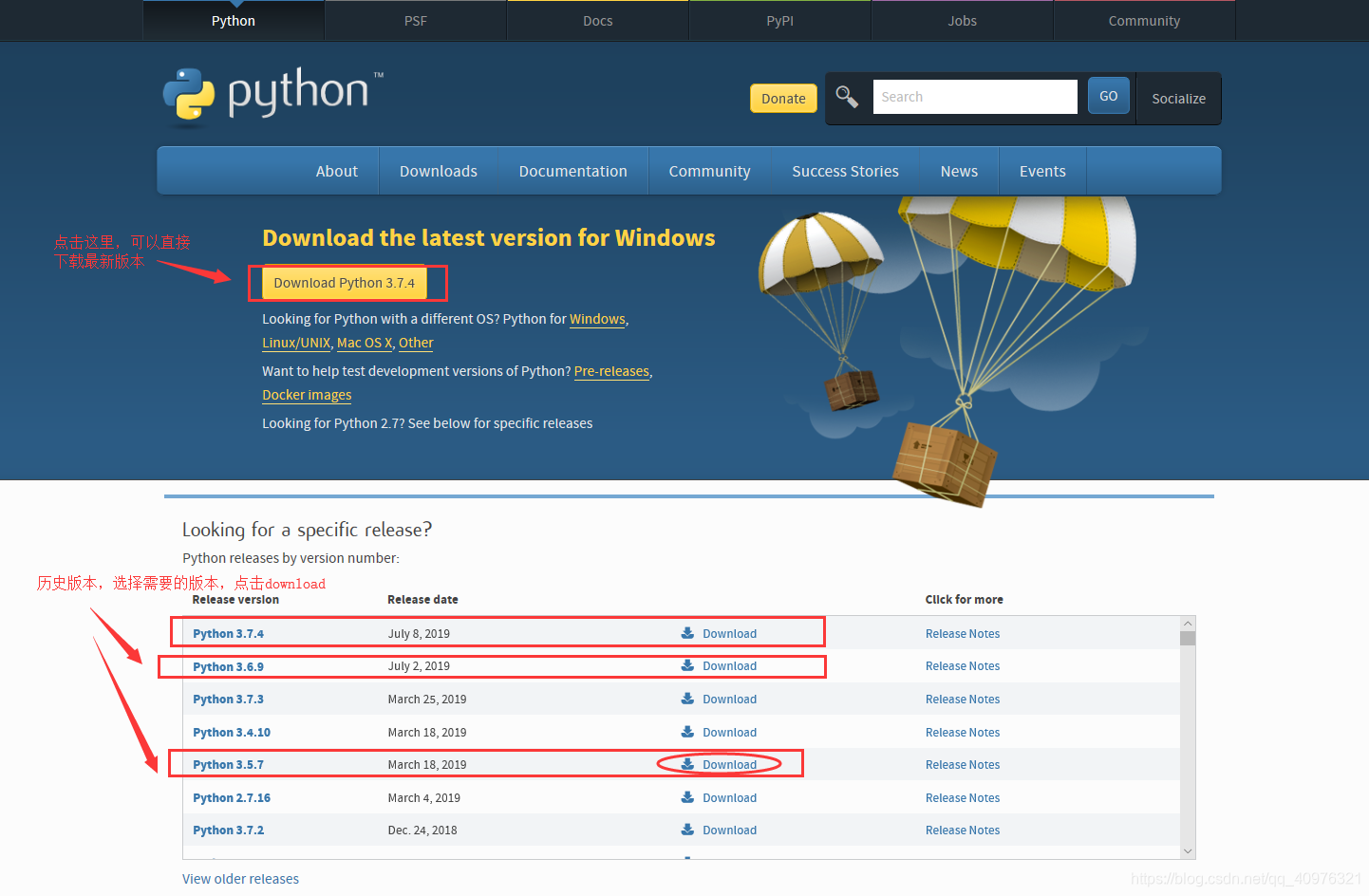The width and height of the screenshot is (1369, 896).
Task: Open the About menu
Action: 337,171
